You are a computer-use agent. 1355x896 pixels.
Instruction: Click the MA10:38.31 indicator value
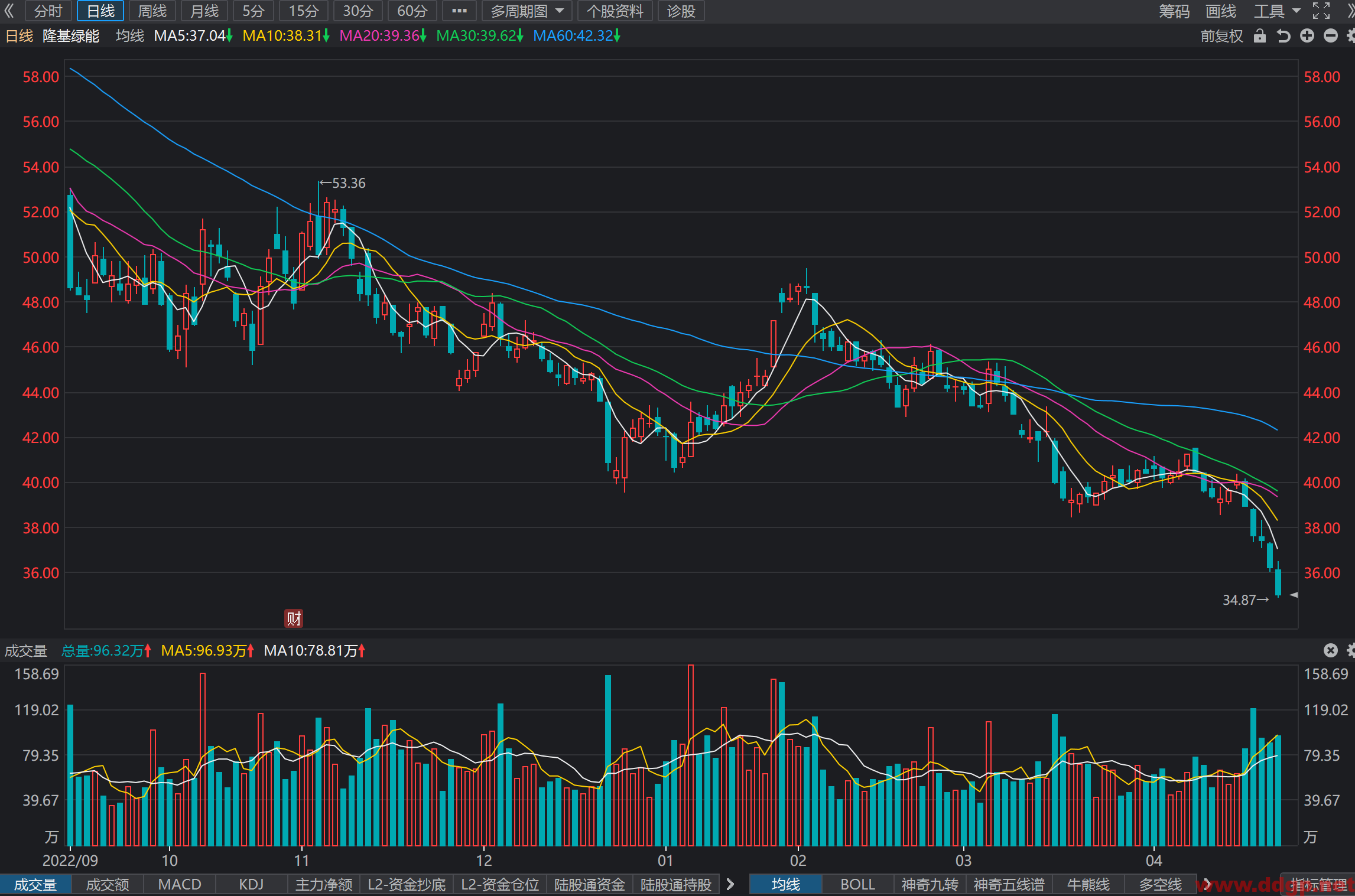[286, 36]
